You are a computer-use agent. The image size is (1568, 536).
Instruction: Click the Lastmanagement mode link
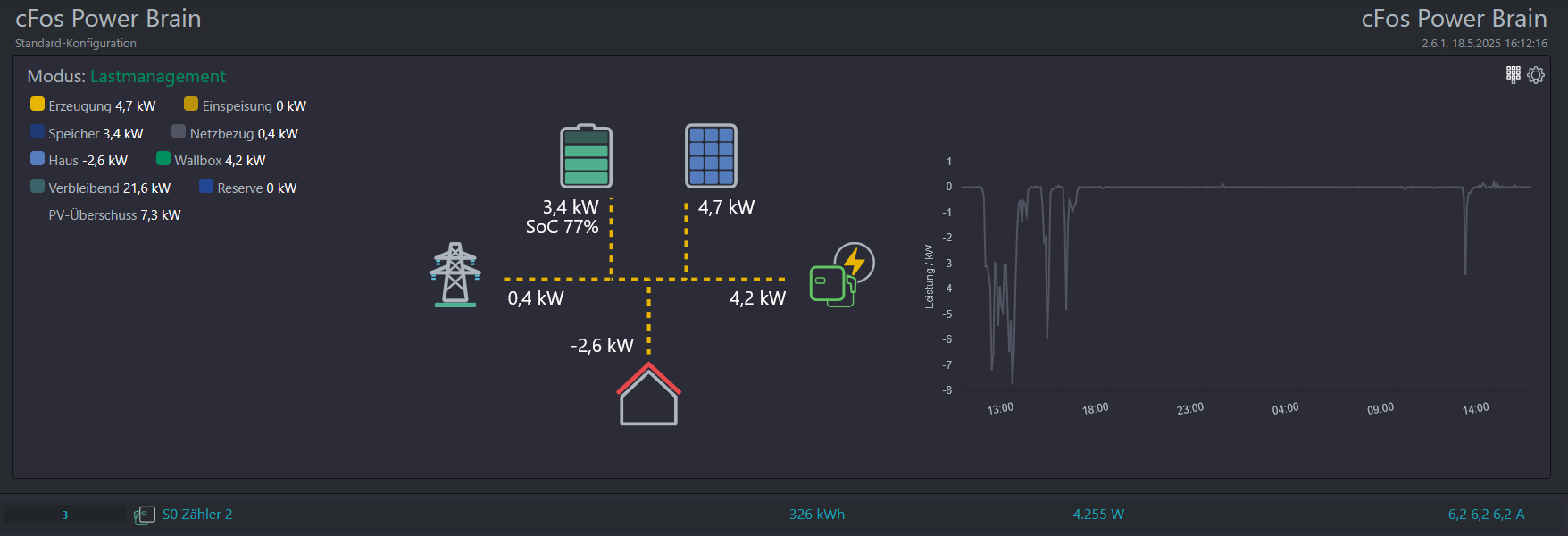[x=158, y=77]
